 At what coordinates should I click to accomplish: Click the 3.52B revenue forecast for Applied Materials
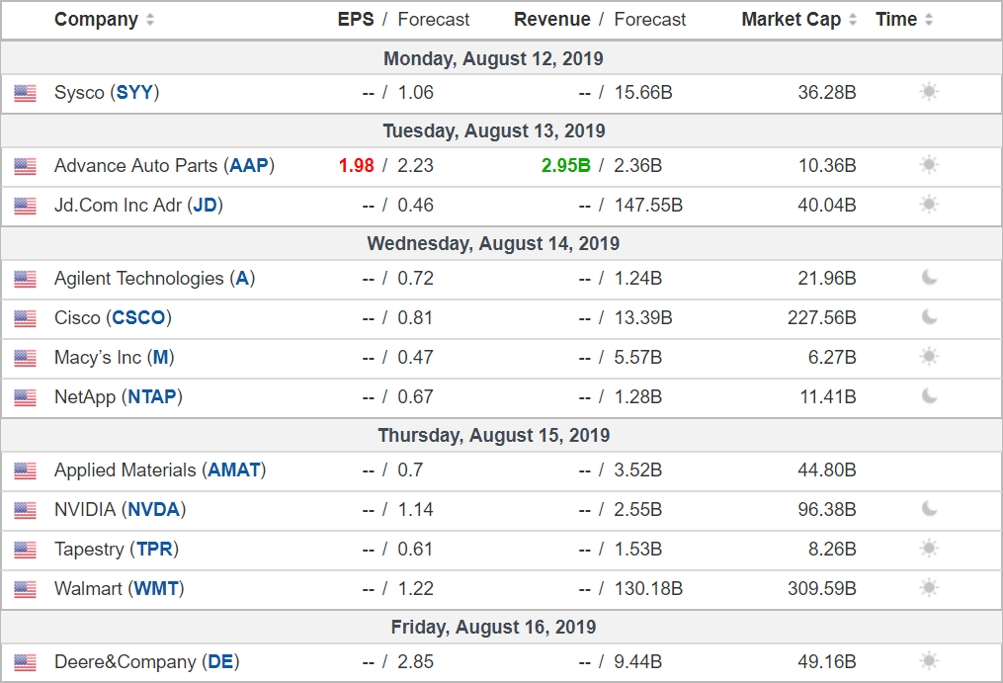(638, 470)
